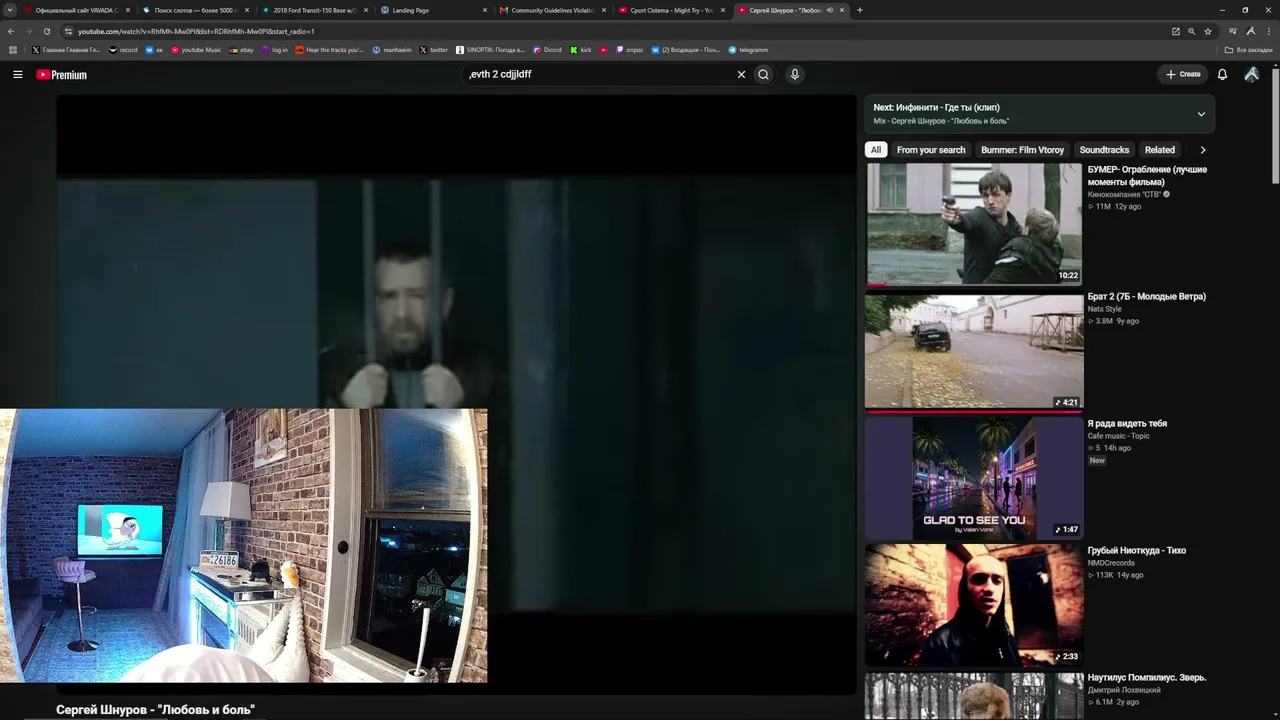Visit the Кинокомпания "СТВ" channel

click(x=1124, y=194)
